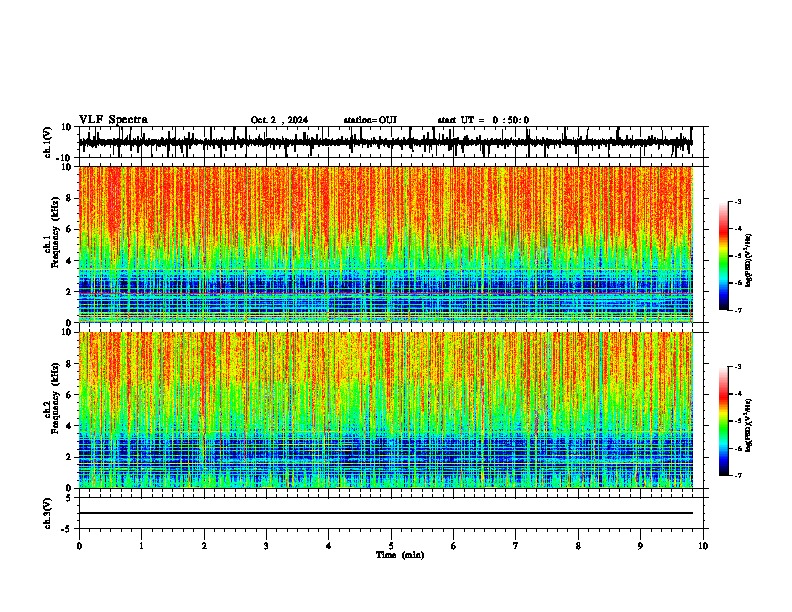
Task: Click the time axis tick label '2'
Action: 204,546
